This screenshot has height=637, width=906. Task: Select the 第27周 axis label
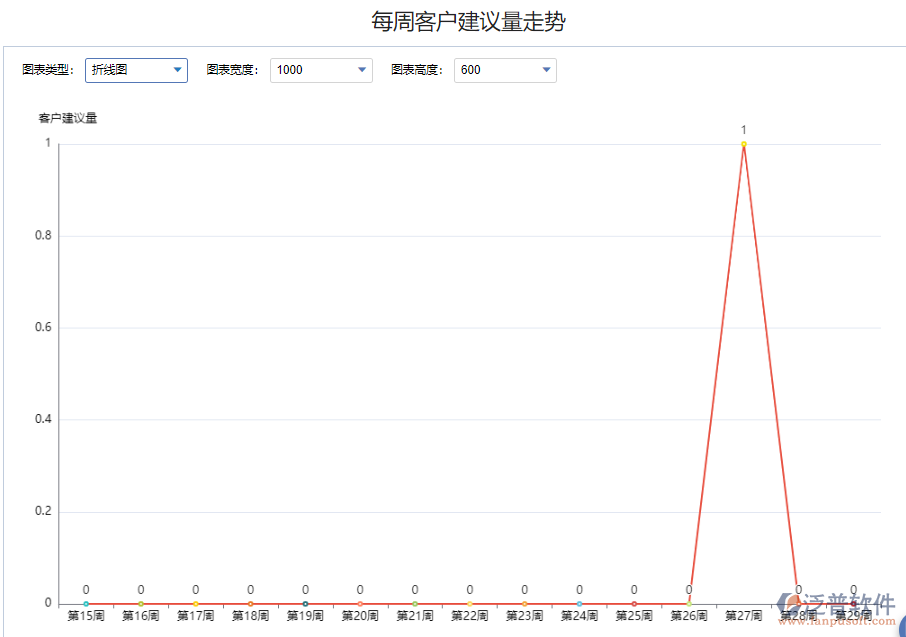744,616
